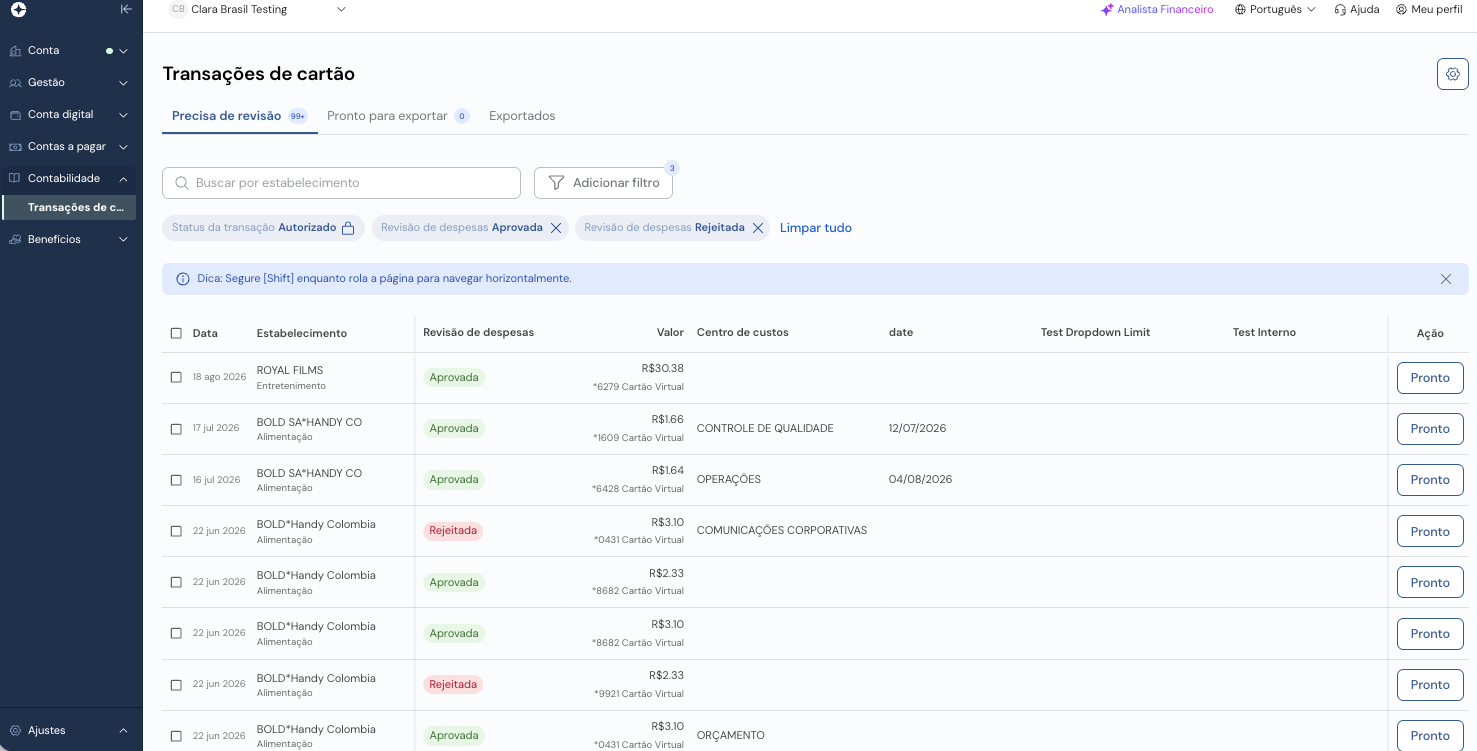Viewport: 1477px width, 751px height.
Task: Dismiss the Shift navigation tip banner
Action: point(1446,279)
